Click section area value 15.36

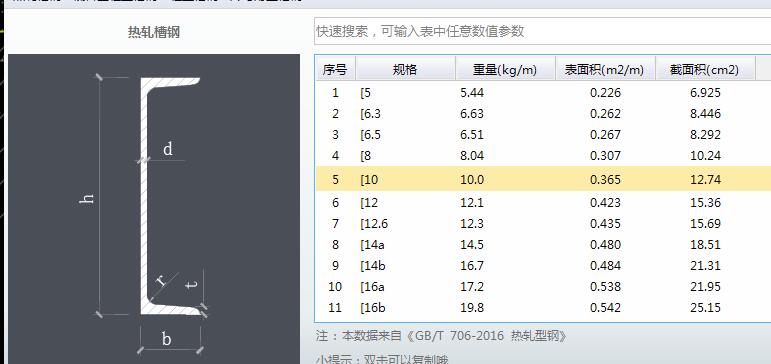705,202
